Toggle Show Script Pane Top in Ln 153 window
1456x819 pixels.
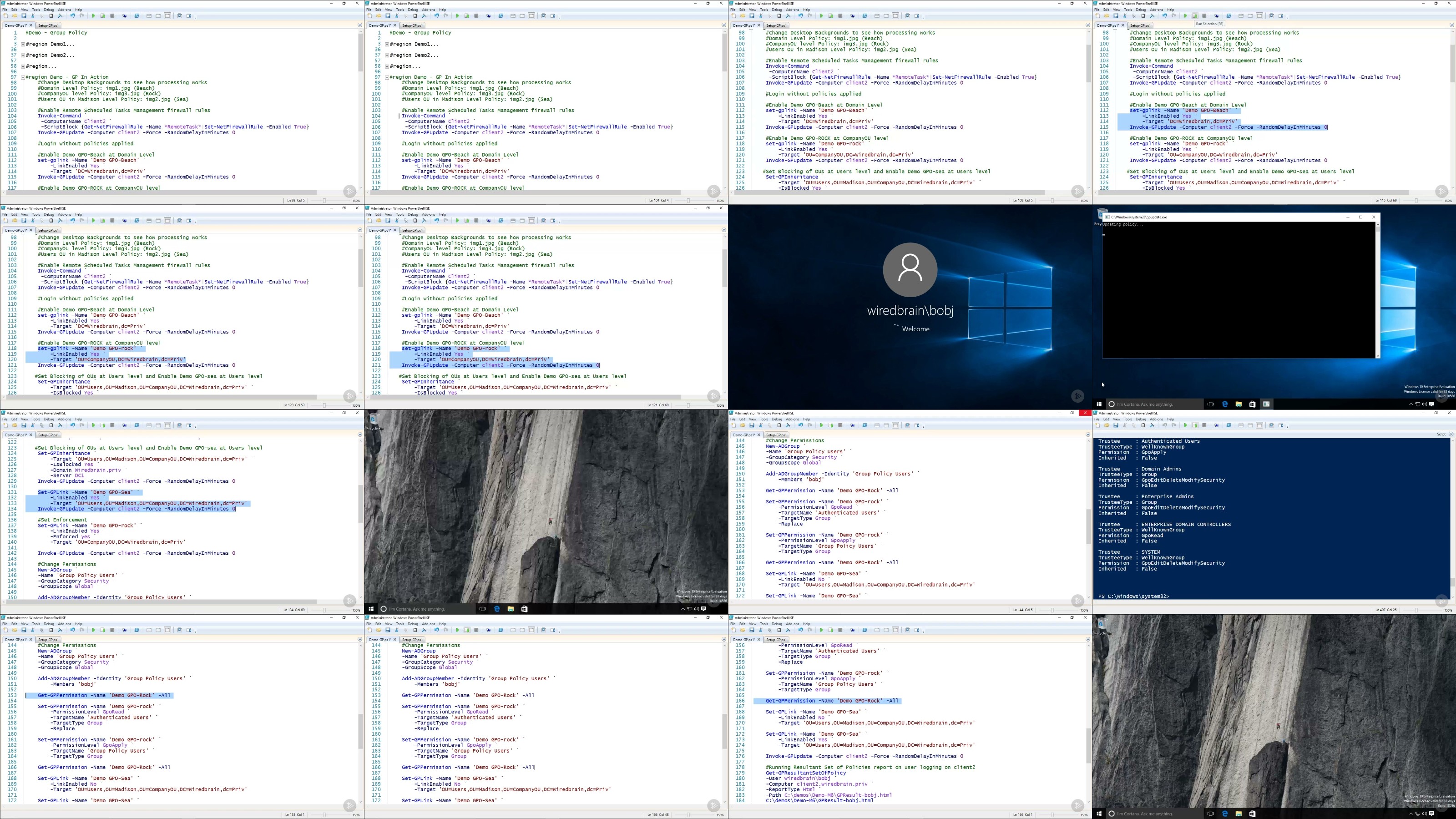149,630
